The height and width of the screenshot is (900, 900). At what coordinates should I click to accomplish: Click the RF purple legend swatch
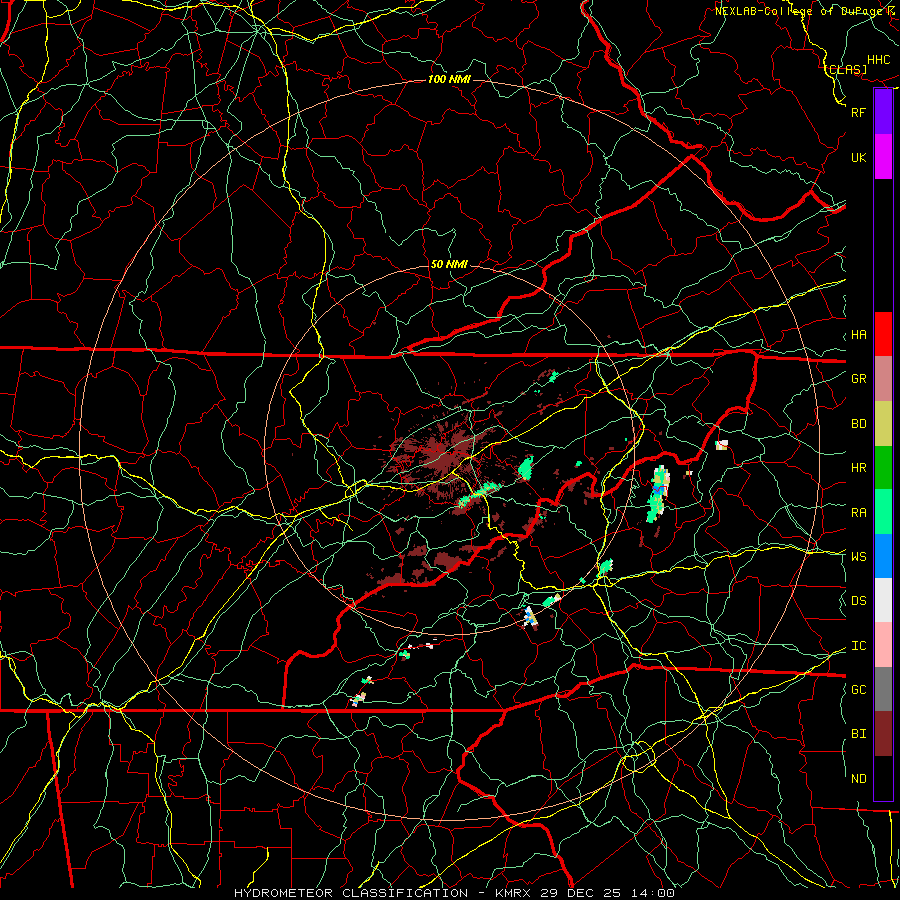pyautogui.click(x=883, y=112)
